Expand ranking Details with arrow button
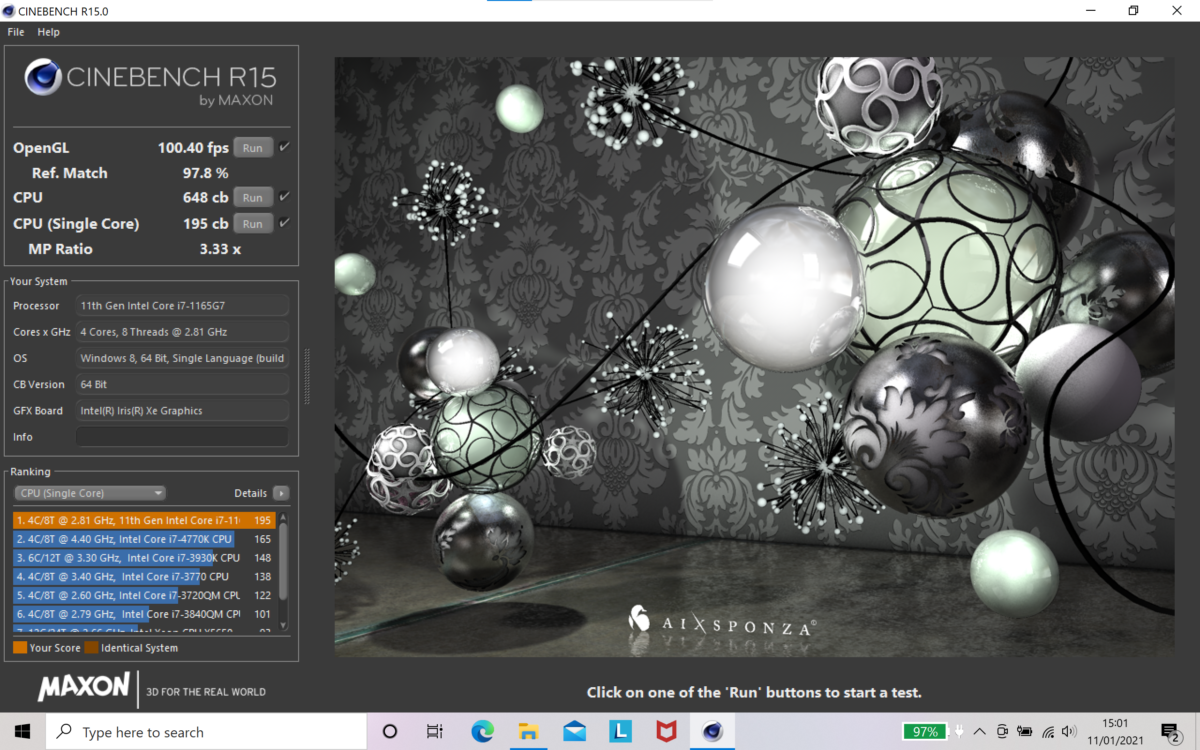Viewport: 1200px width, 750px height. (281, 493)
